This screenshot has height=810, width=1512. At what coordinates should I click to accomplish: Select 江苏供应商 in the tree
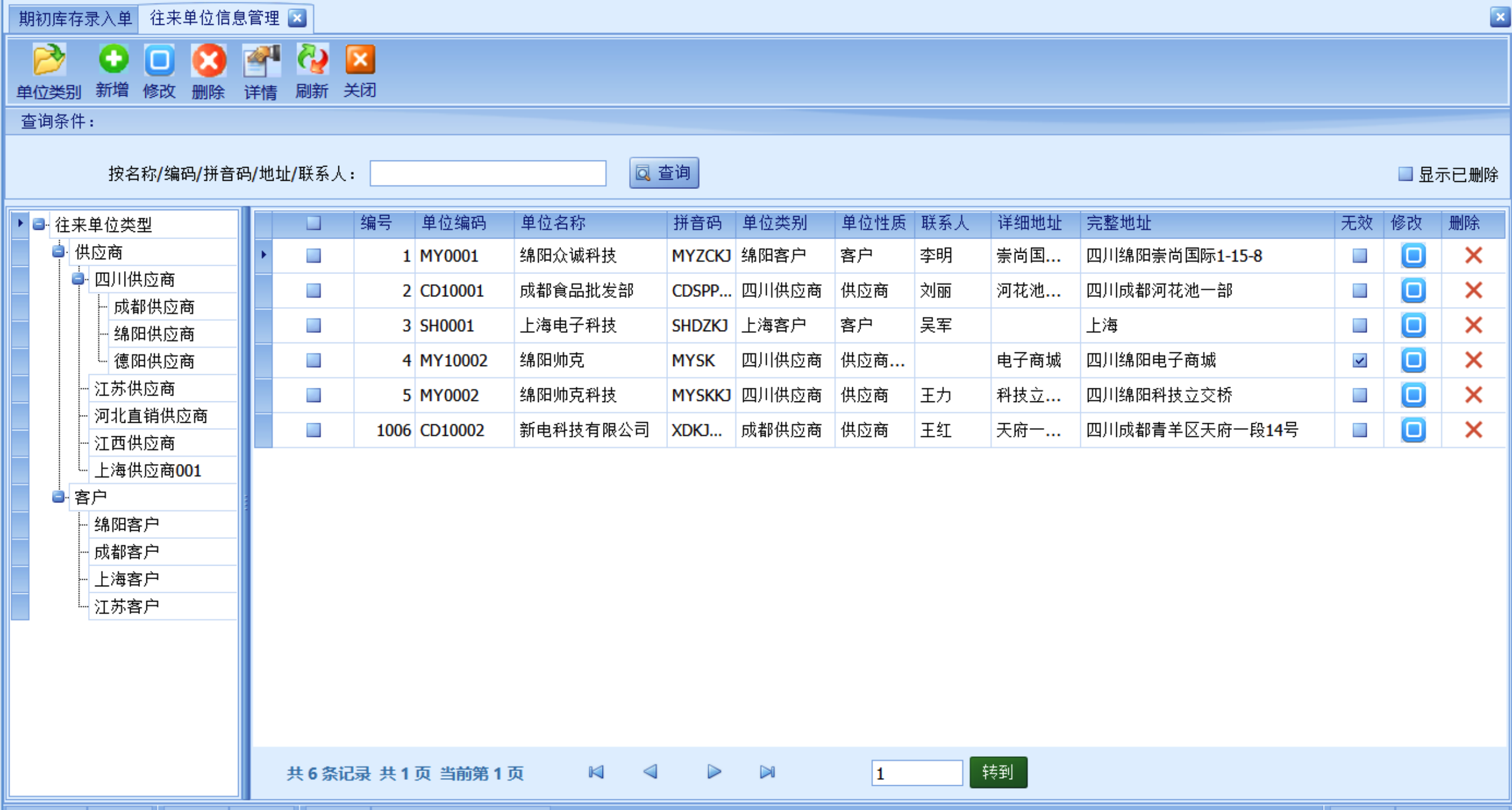[135, 388]
